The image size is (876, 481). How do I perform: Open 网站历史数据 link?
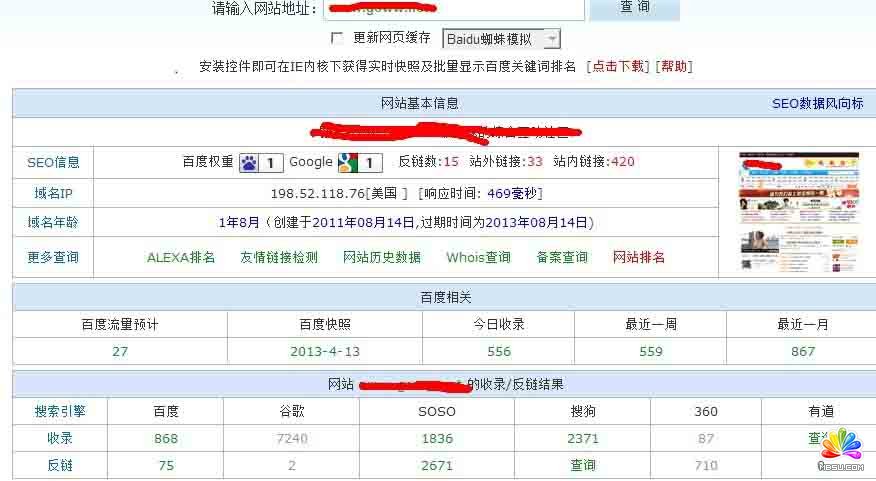[382, 257]
